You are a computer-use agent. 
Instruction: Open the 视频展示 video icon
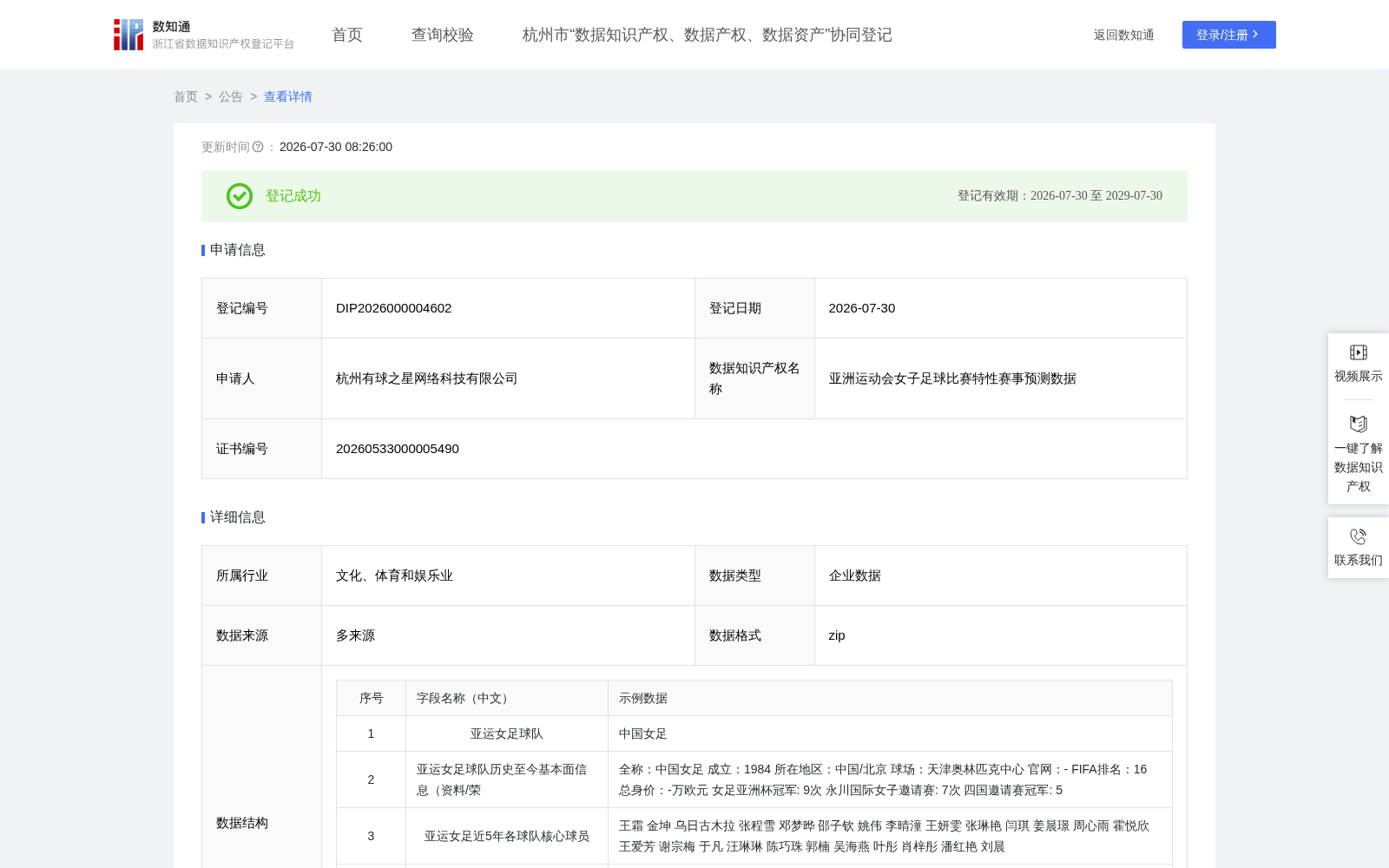coord(1359,352)
